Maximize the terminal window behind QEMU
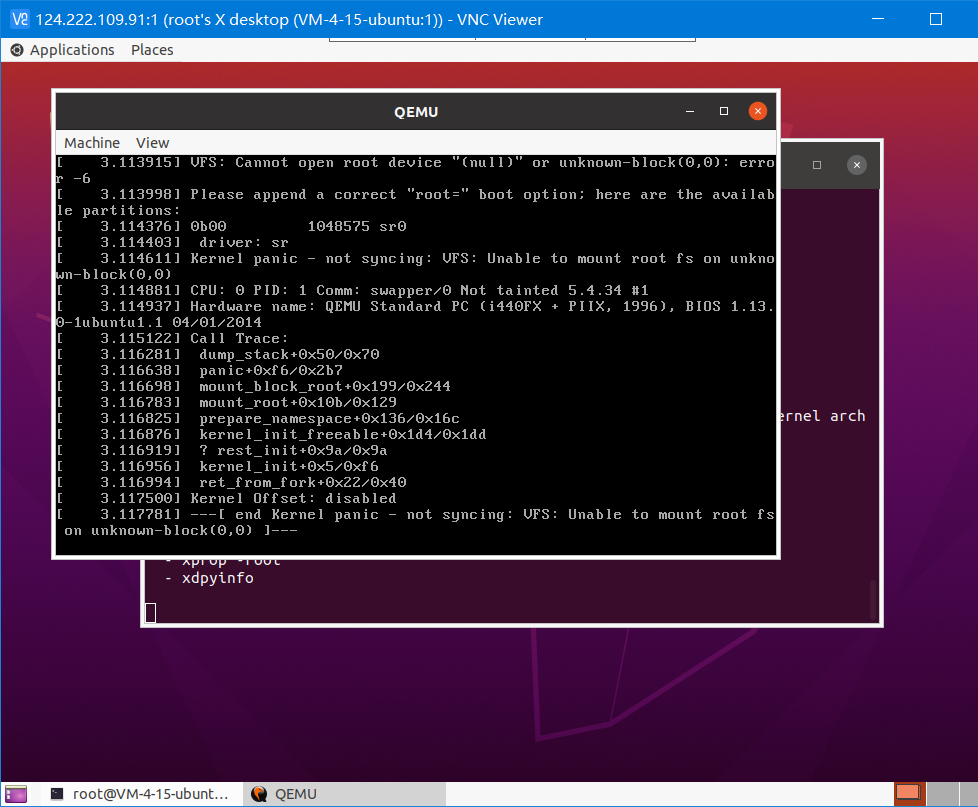 (817, 165)
